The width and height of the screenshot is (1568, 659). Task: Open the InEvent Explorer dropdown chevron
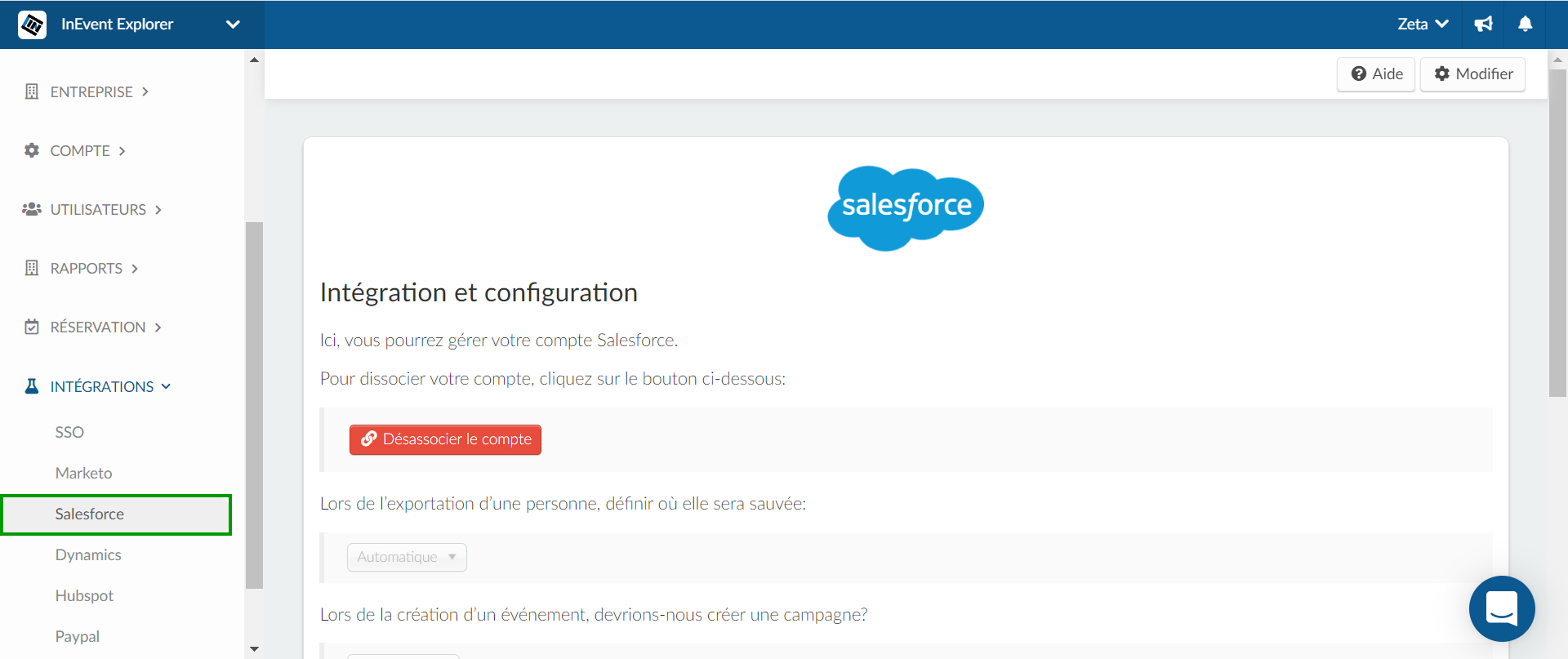click(233, 24)
